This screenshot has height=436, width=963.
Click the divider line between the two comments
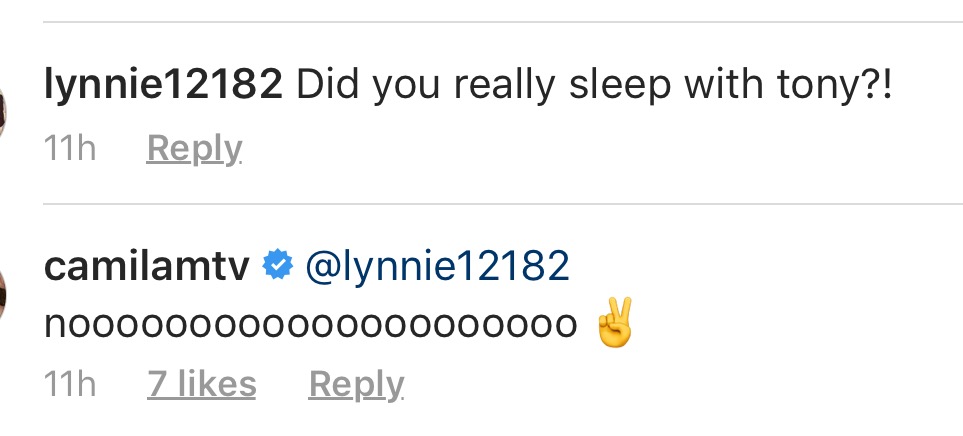coord(503,203)
